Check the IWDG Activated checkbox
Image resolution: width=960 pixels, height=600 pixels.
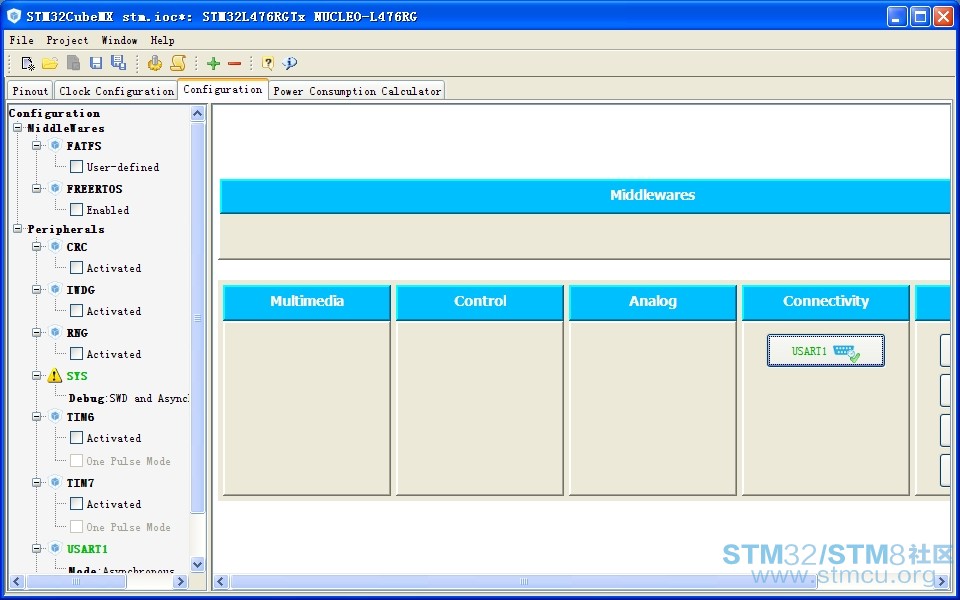(x=77, y=310)
